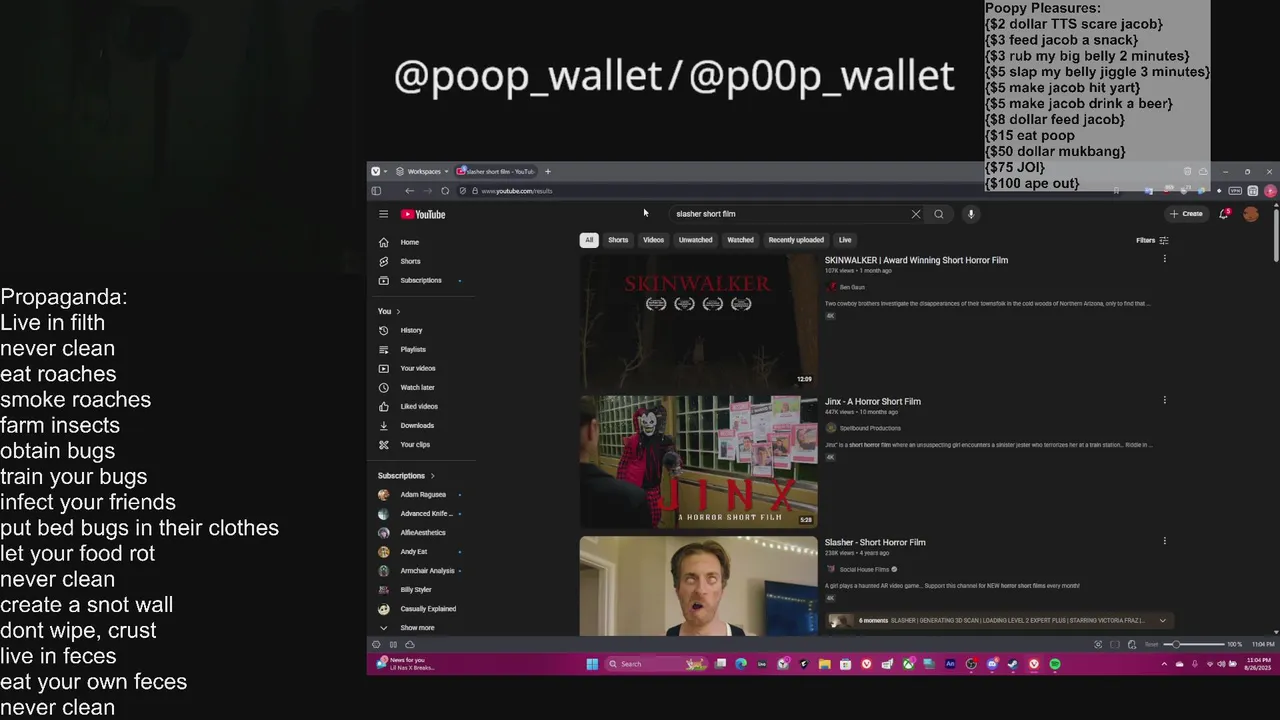Image resolution: width=1280 pixels, height=720 pixels.
Task: Open SKINWALKER Award Winning Short Horror Film title
Action: click(x=916, y=260)
